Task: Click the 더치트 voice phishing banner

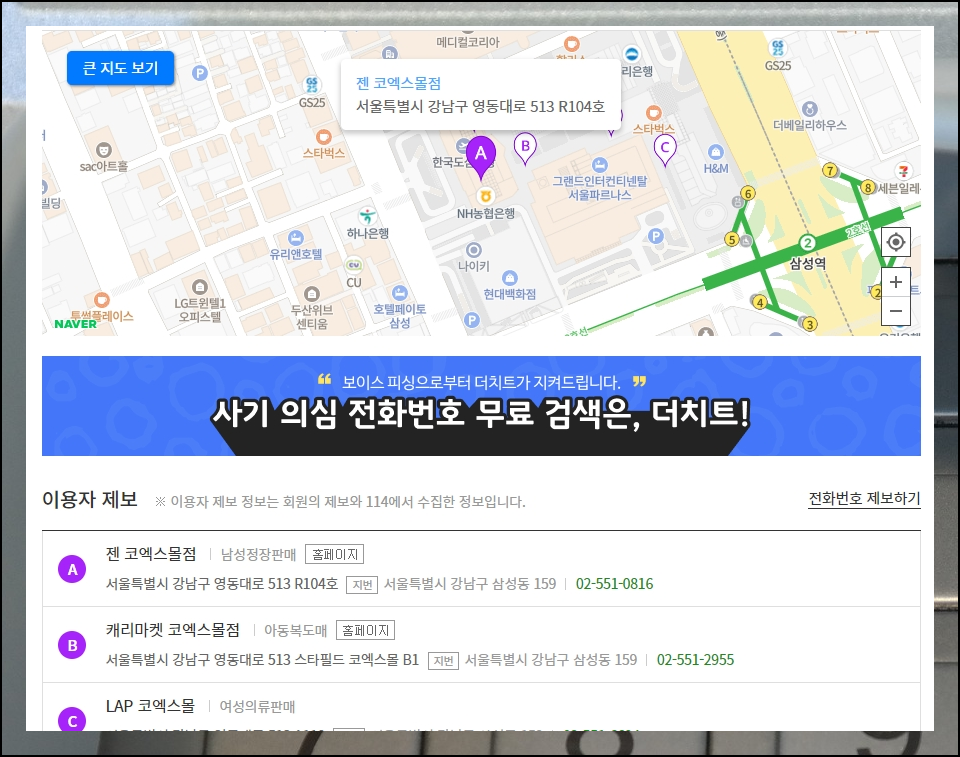Action: pyautogui.click(x=481, y=406)
